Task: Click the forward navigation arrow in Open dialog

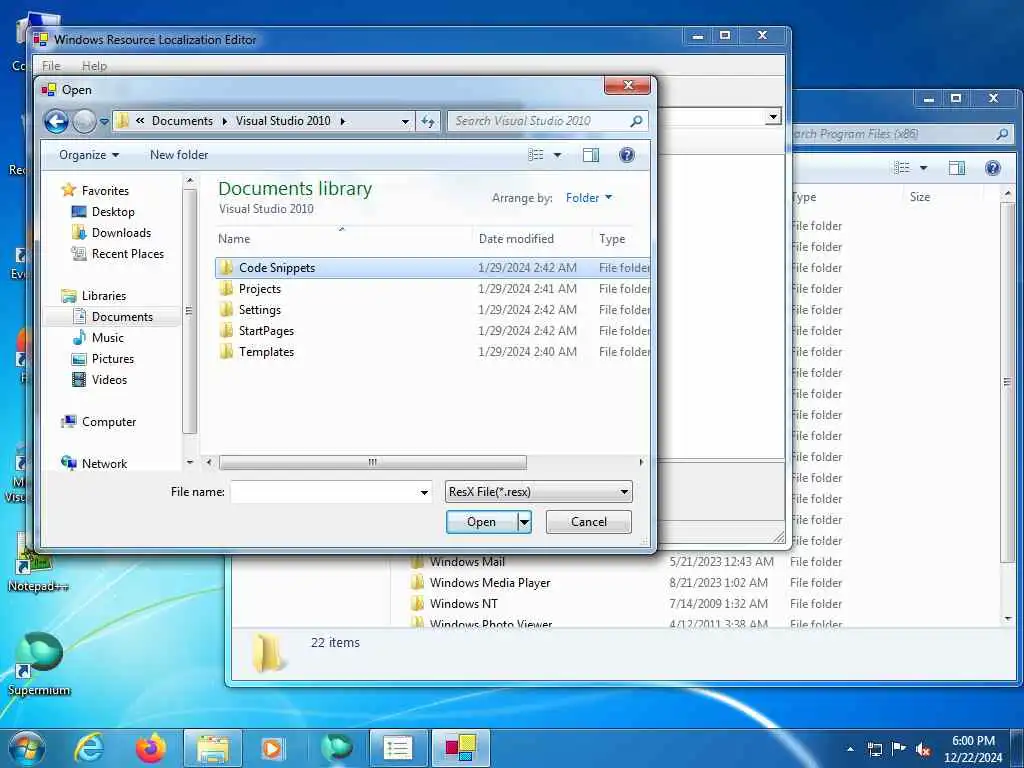Action: coord(84,121)
